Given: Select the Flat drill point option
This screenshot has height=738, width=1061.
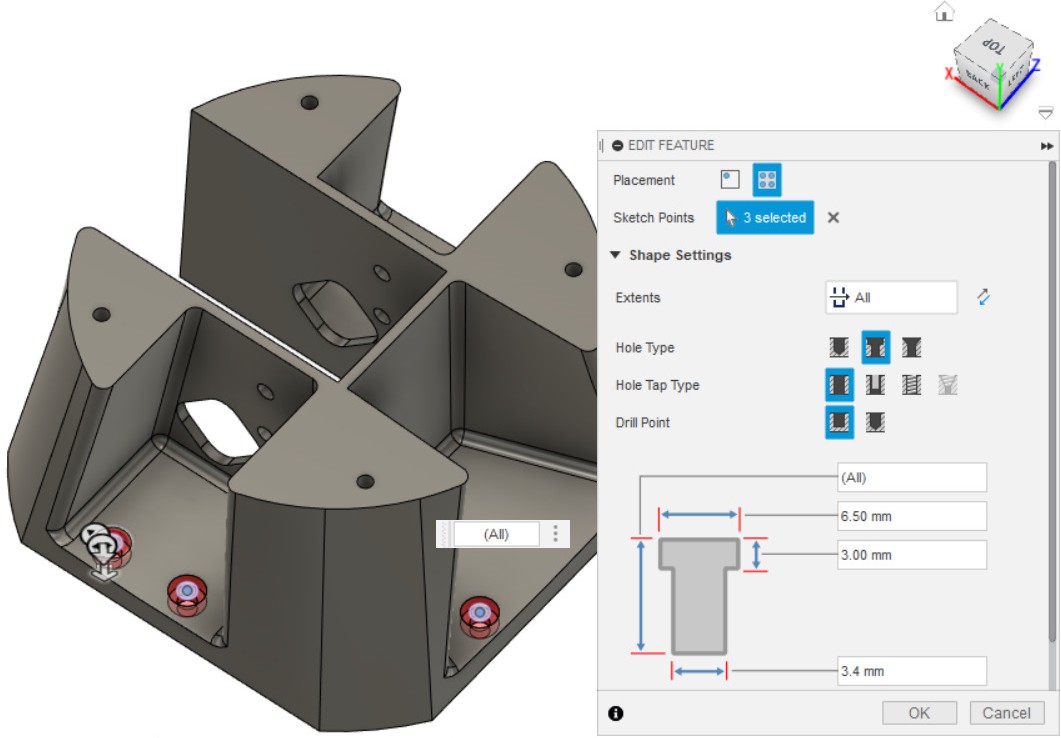Looking at the screenshot, I should pyautogui.click(x=839, y=423).
